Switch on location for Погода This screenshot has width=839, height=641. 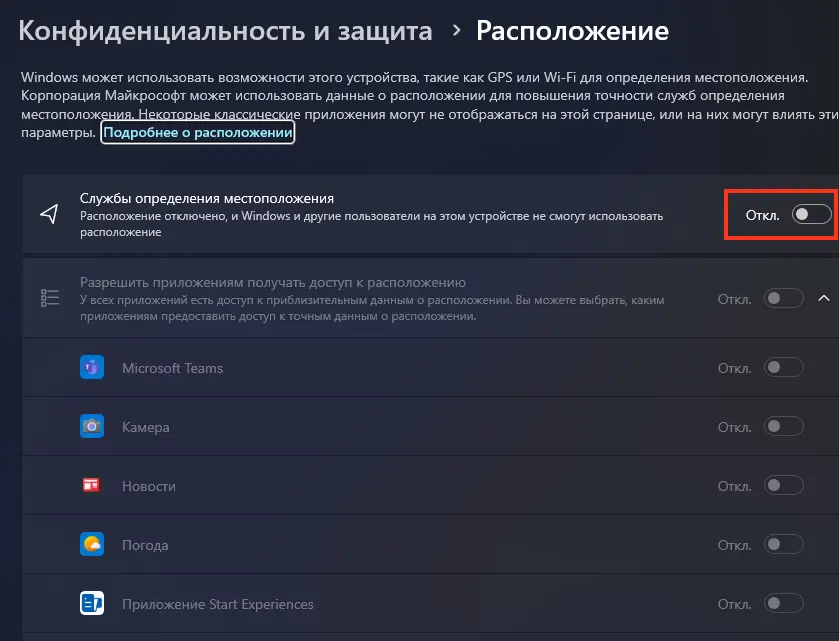(784, 545)
